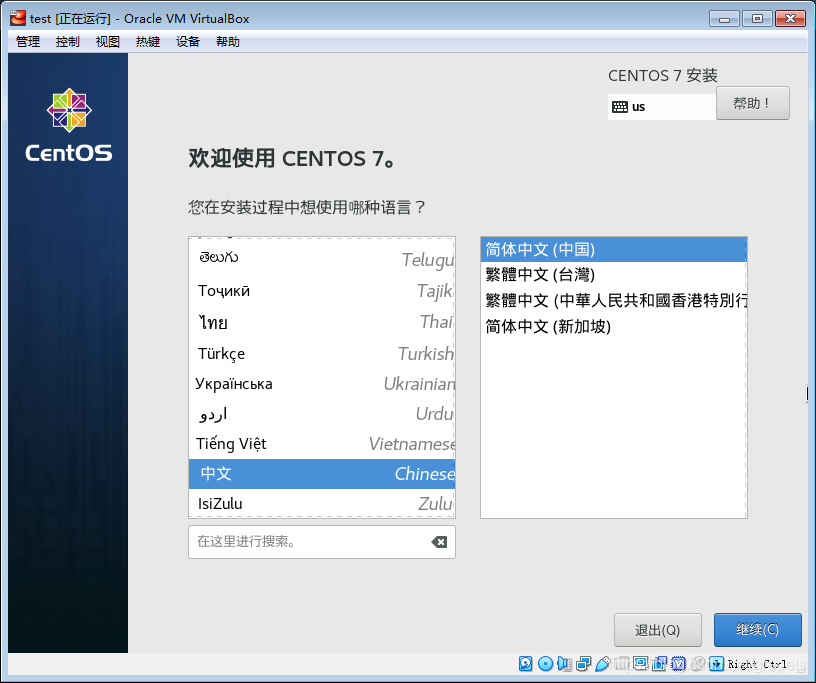Select IsiZulu Zulu language row
This screenshot has height=683, width=816.
(322, 503)
